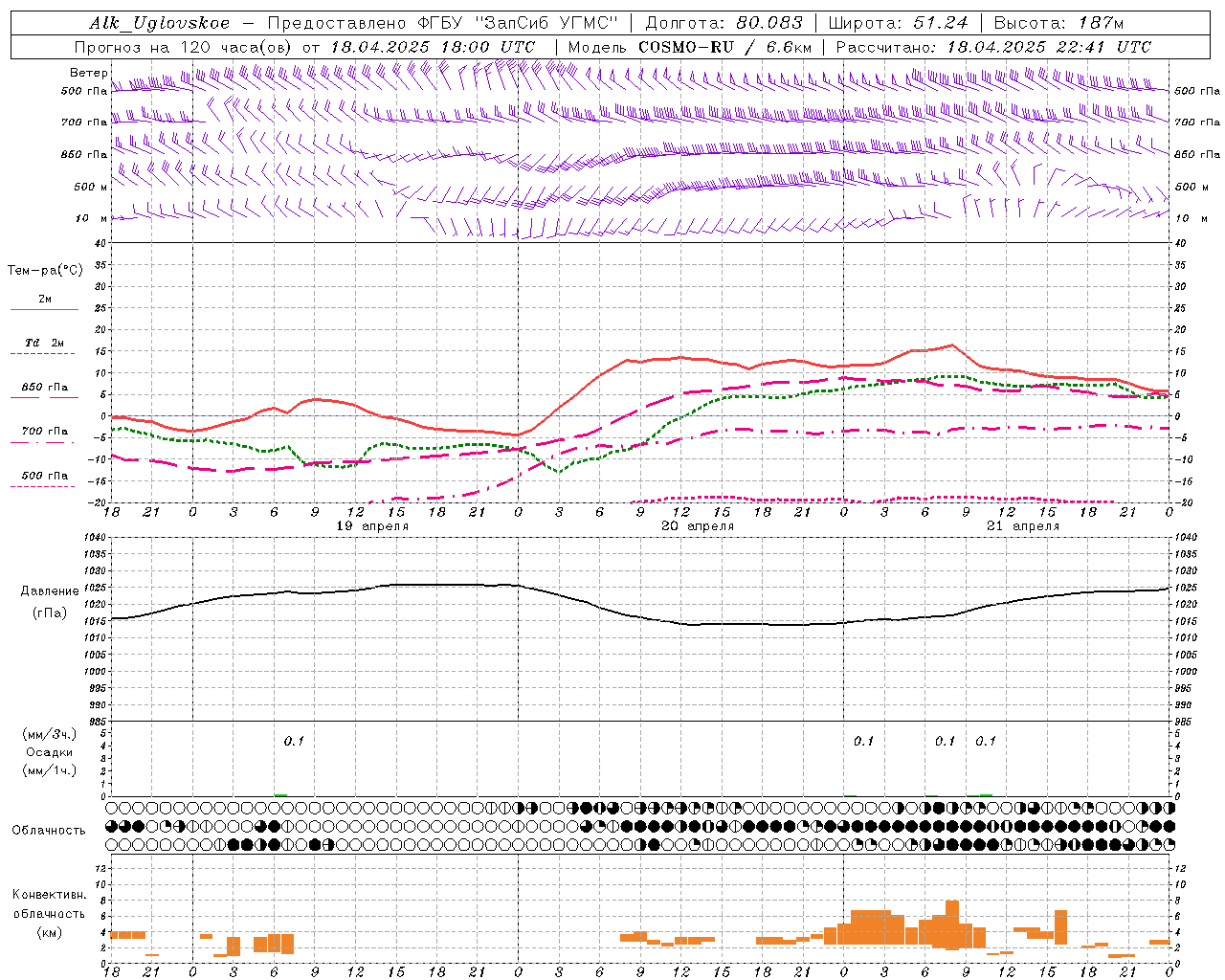This screenshot has width=1225, height=980.
Task: Select the Долгота: 80.083 longitude value
Action: click(724, 23)
